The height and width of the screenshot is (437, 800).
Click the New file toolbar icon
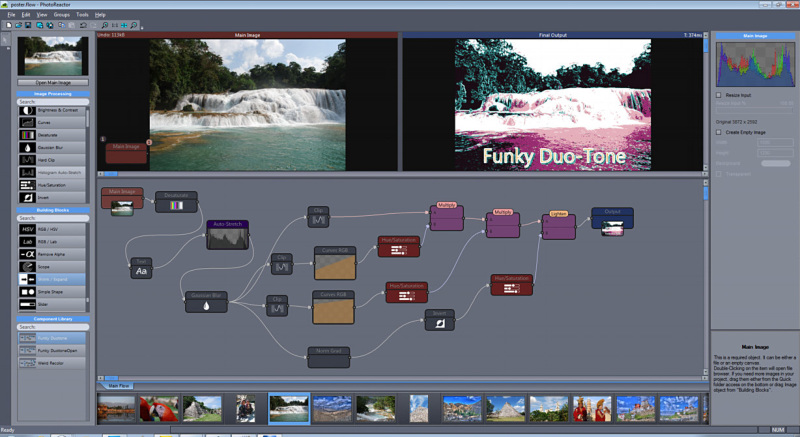9,25
